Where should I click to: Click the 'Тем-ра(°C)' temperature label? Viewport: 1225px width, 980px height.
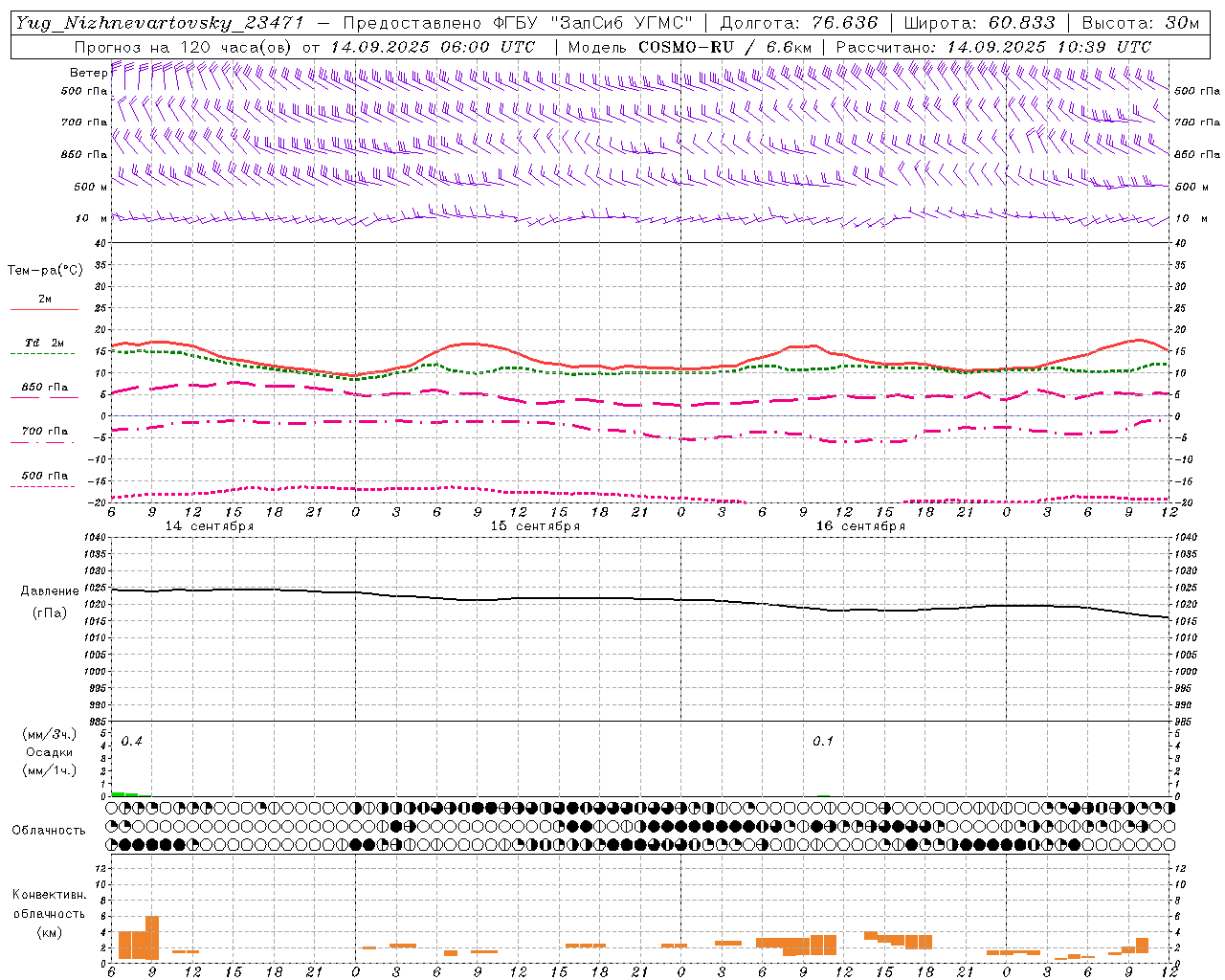pos(45,271)
